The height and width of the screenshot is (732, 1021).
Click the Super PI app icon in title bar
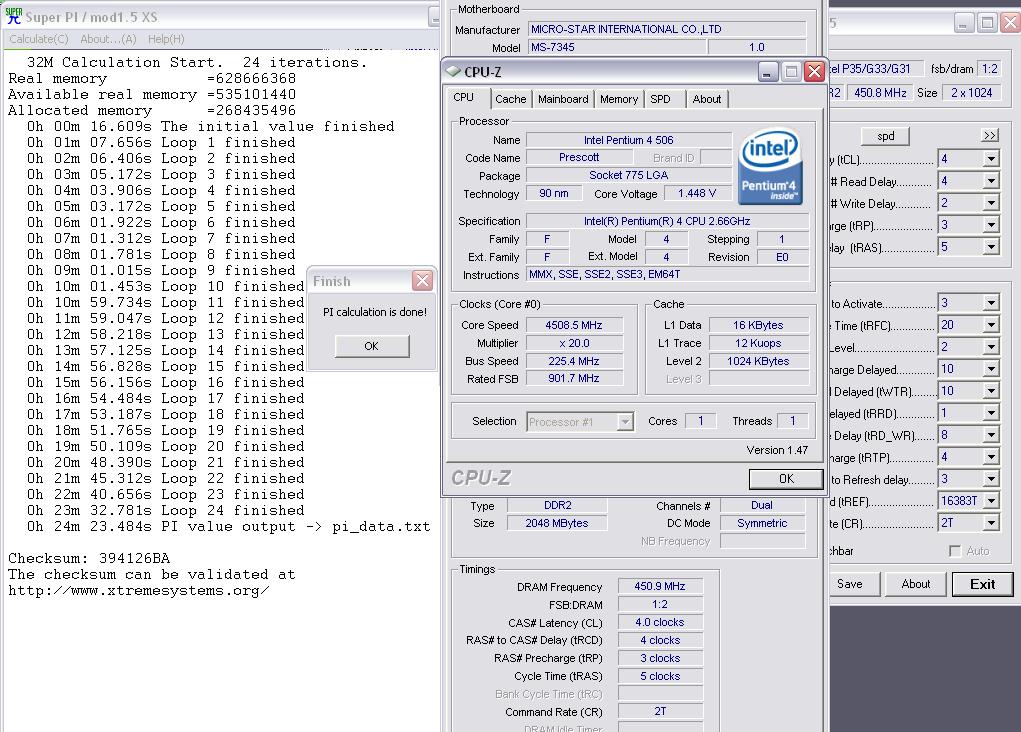pos(13,16)
